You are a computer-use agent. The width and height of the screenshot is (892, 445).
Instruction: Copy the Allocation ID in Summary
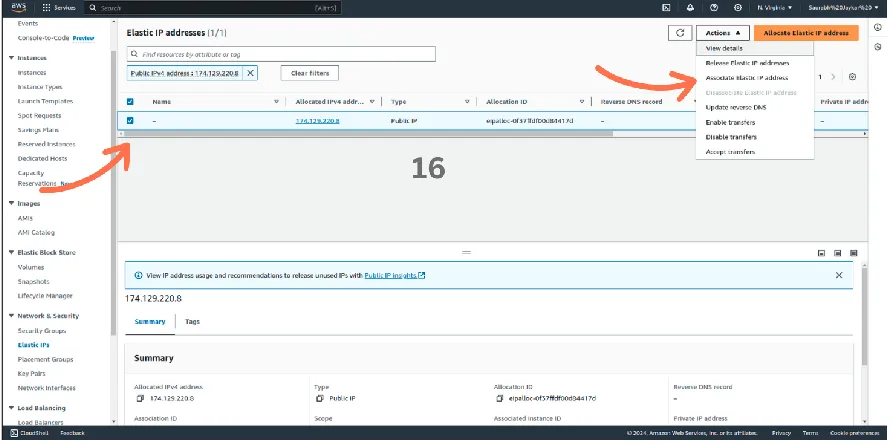499,398
